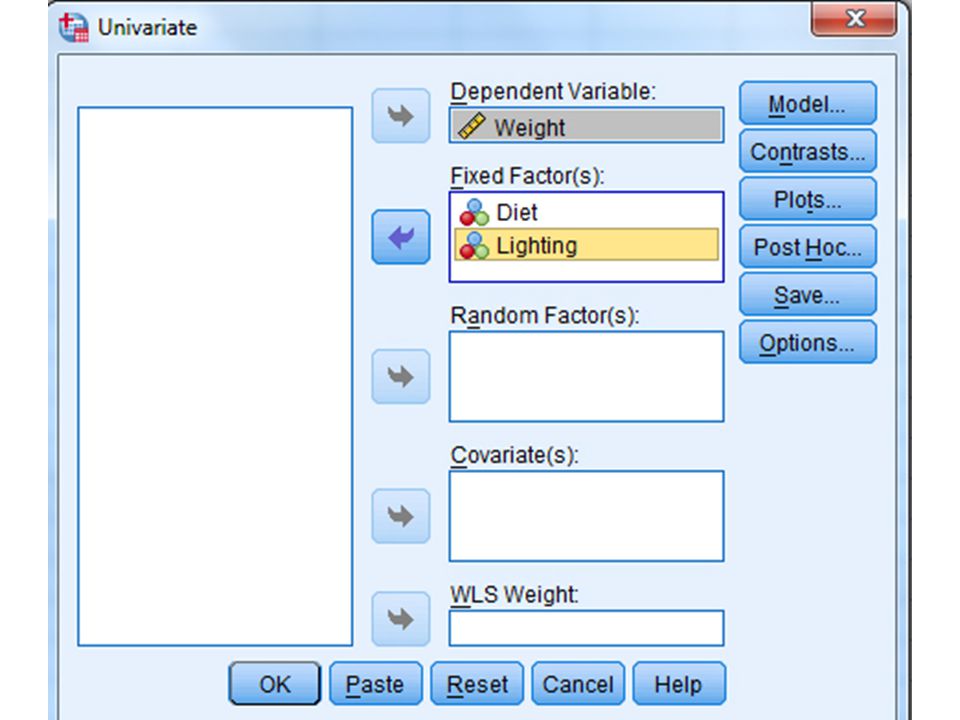Click the ruler icon beside Weight
This screenshot has height=720, width=960.
point(472,126)
